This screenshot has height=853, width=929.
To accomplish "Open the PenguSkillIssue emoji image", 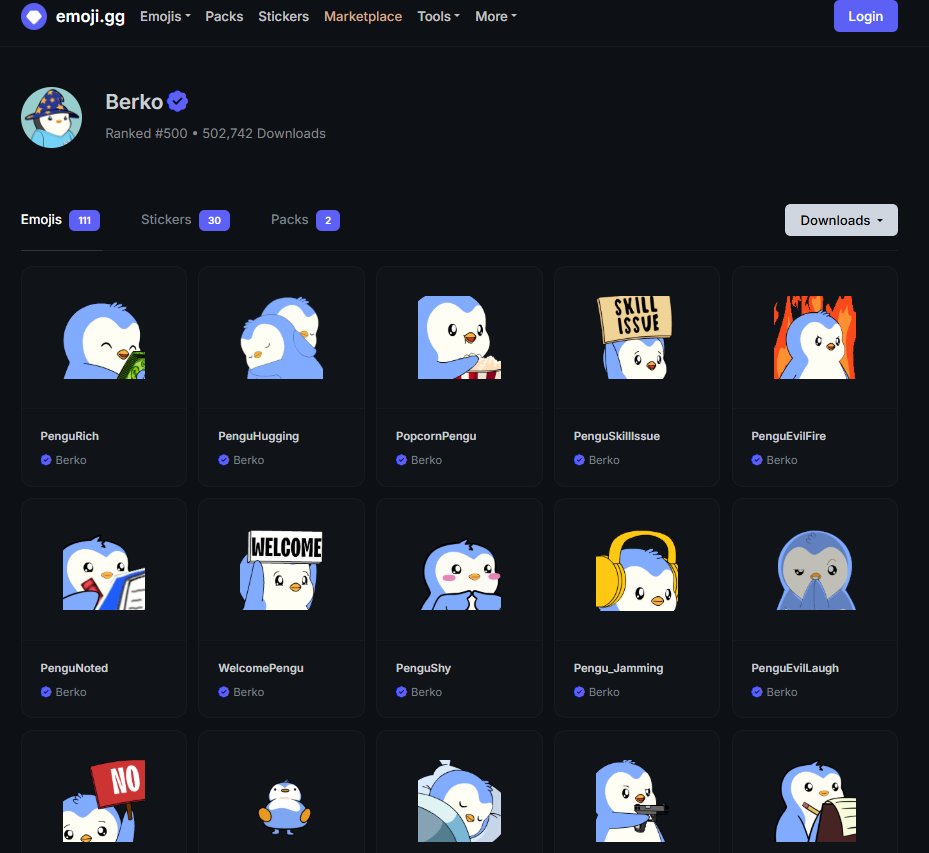I will (637, 338).
